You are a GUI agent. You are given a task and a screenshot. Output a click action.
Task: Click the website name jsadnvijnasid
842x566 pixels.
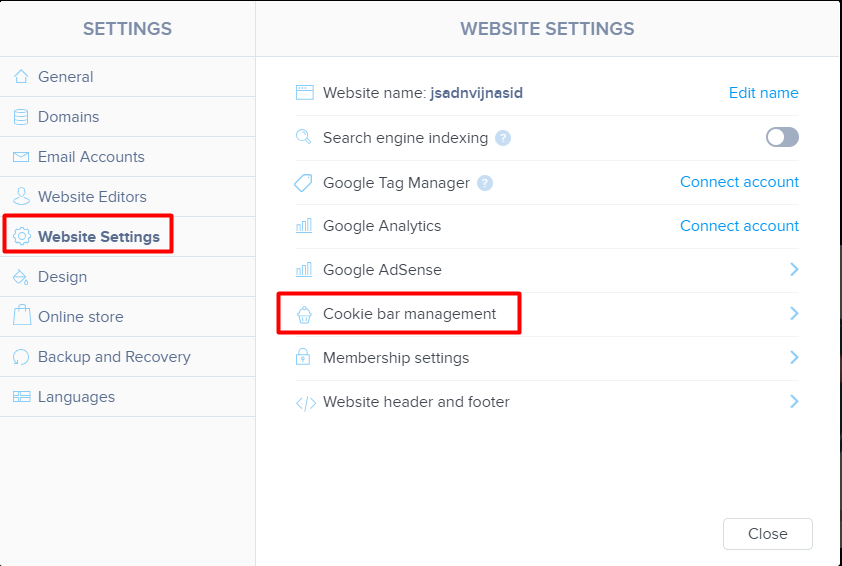[x=476, y=93]
